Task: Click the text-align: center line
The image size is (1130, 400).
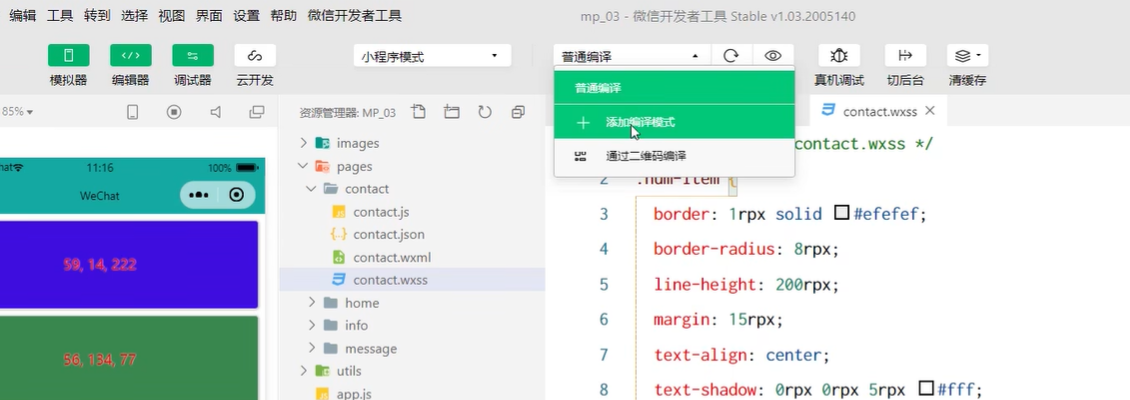Action: [x=741, y=355]
